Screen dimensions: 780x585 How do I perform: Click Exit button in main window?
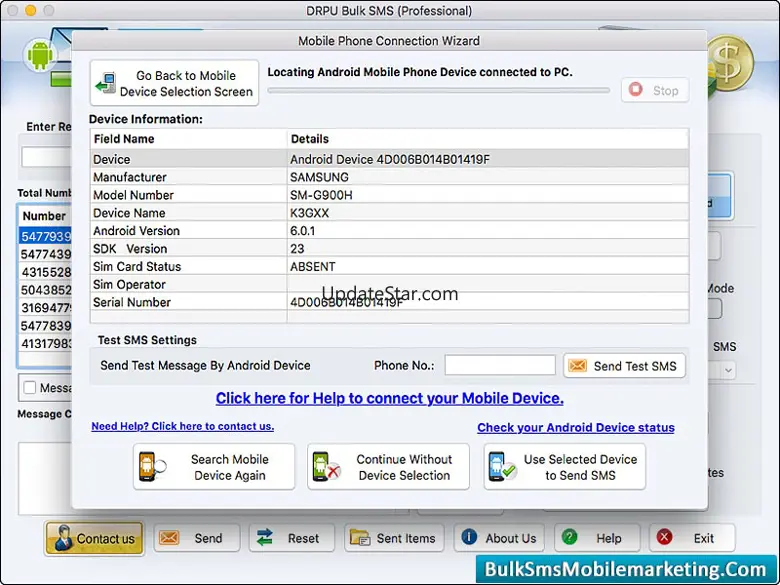(692, 538)
